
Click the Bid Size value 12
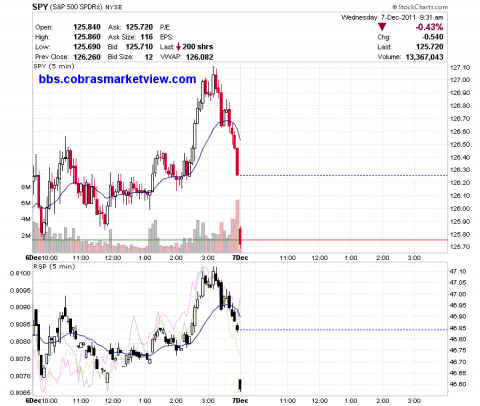(149, 57)
